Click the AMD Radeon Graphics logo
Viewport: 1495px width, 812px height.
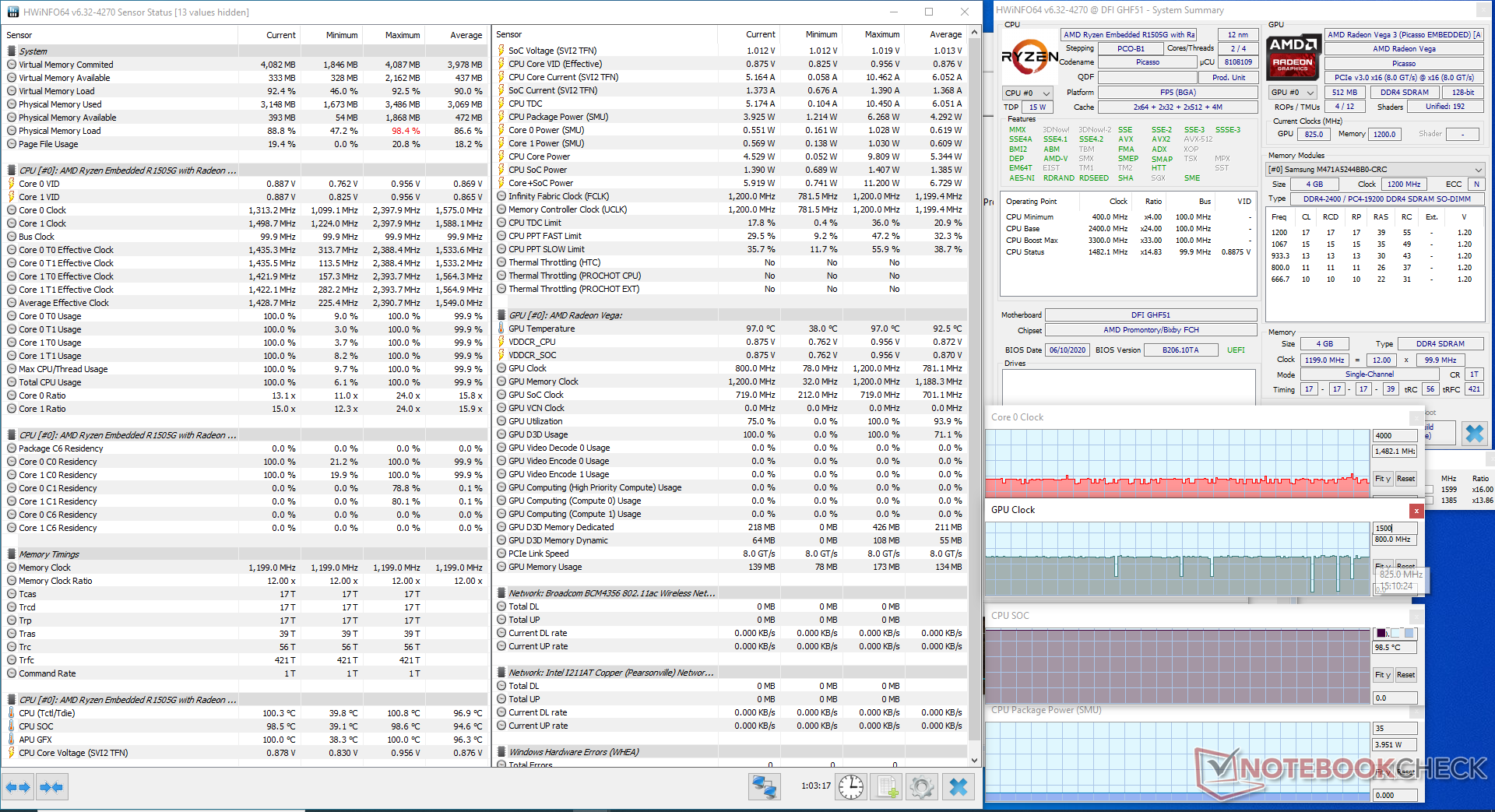[x=1293, y=57]
